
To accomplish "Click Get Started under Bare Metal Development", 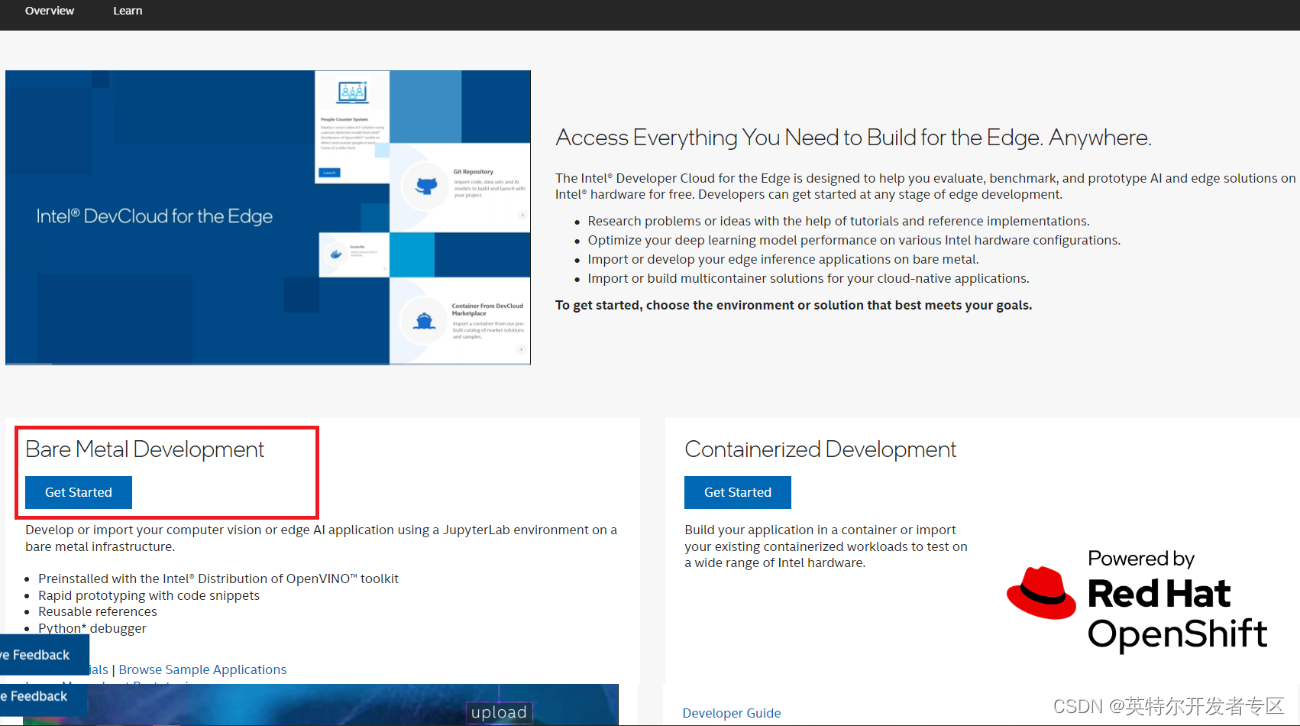I will coord(77,492).
